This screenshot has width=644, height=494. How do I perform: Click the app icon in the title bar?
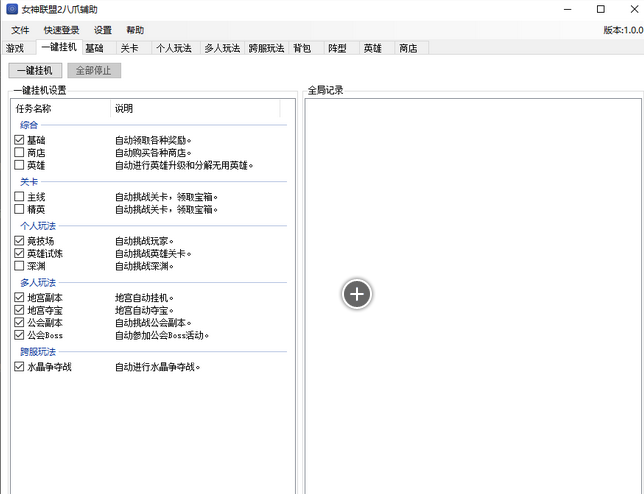(12, 9)
